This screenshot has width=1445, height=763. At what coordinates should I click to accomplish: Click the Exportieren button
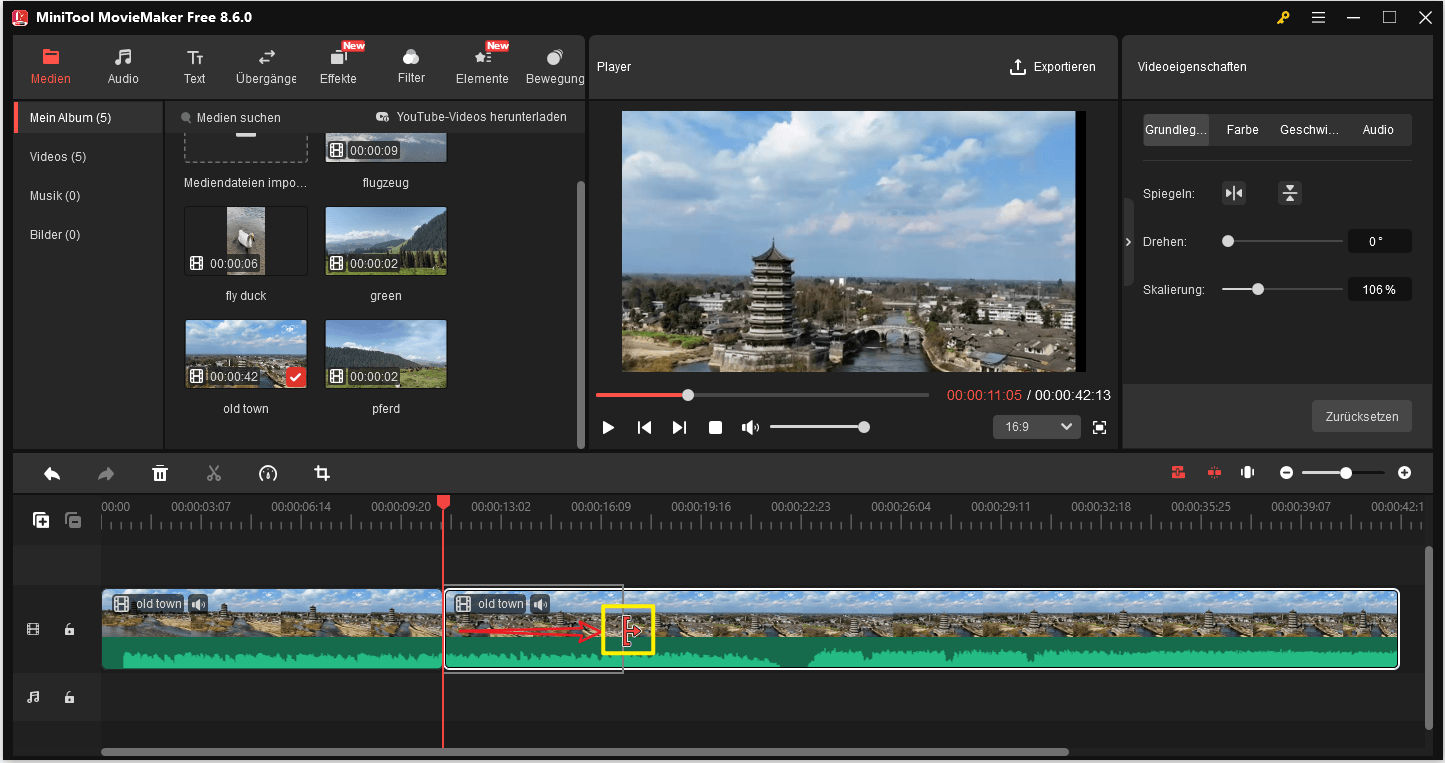pos(1053,67)
